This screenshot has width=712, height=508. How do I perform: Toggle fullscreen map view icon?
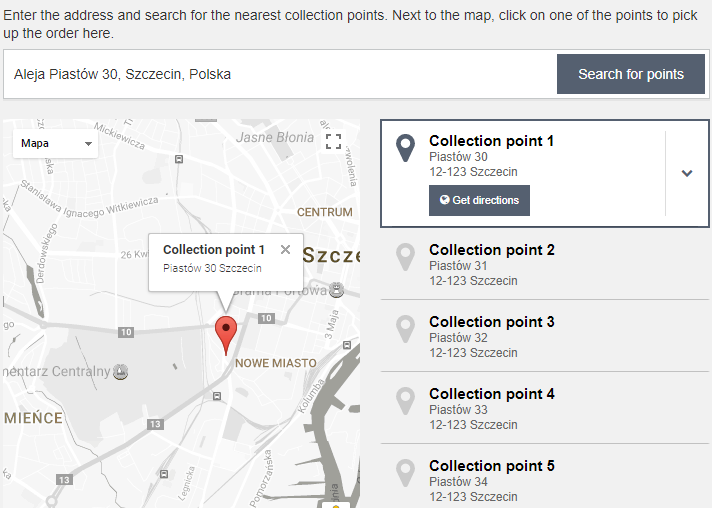[x=333, y=142]
